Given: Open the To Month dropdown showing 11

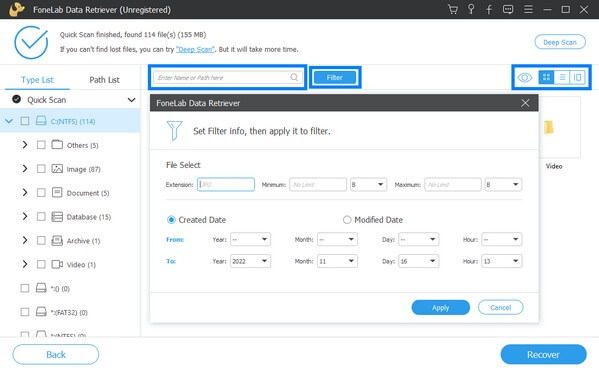Looking at the screenshot, I should (337, 261).
